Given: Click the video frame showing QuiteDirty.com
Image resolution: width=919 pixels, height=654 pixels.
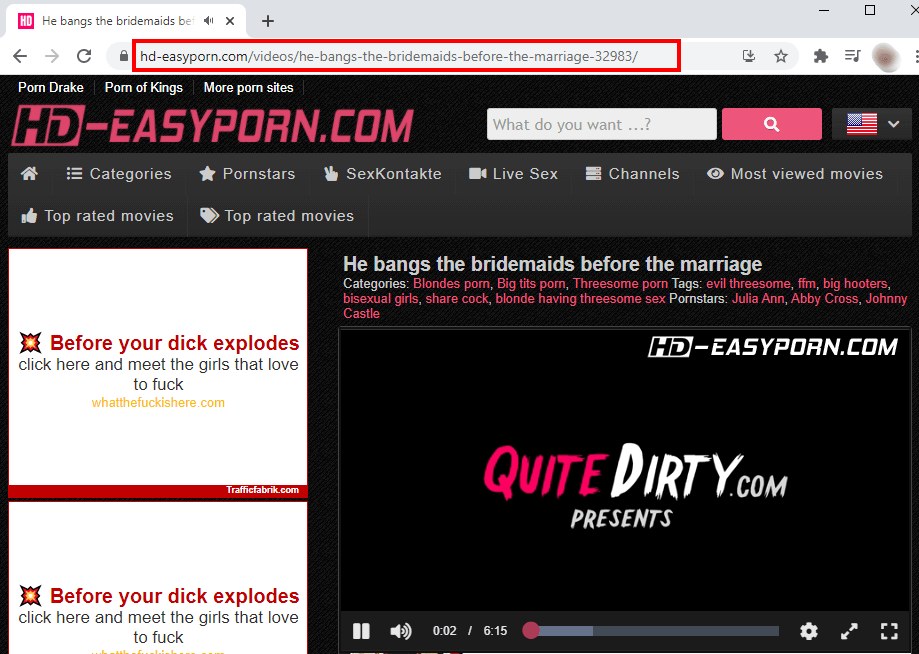Looking at the screenshot, I should 625,469.
